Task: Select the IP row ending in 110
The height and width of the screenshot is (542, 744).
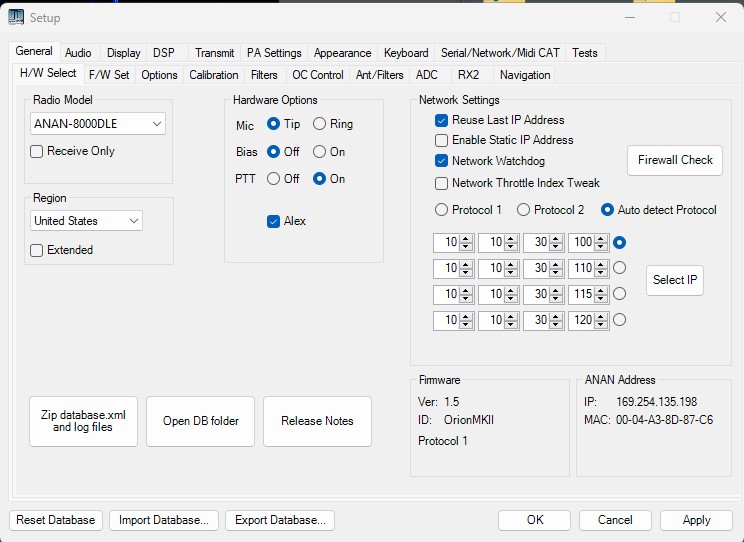Action: 619,268
